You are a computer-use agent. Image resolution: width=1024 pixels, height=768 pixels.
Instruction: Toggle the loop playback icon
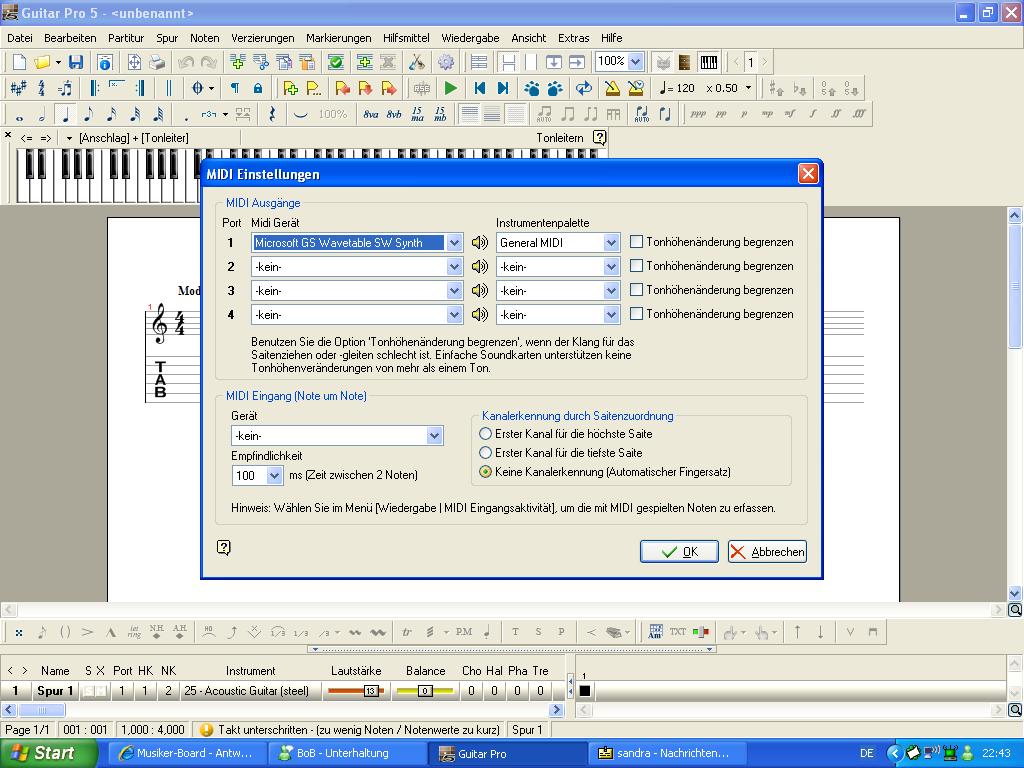tap(584, 88)
